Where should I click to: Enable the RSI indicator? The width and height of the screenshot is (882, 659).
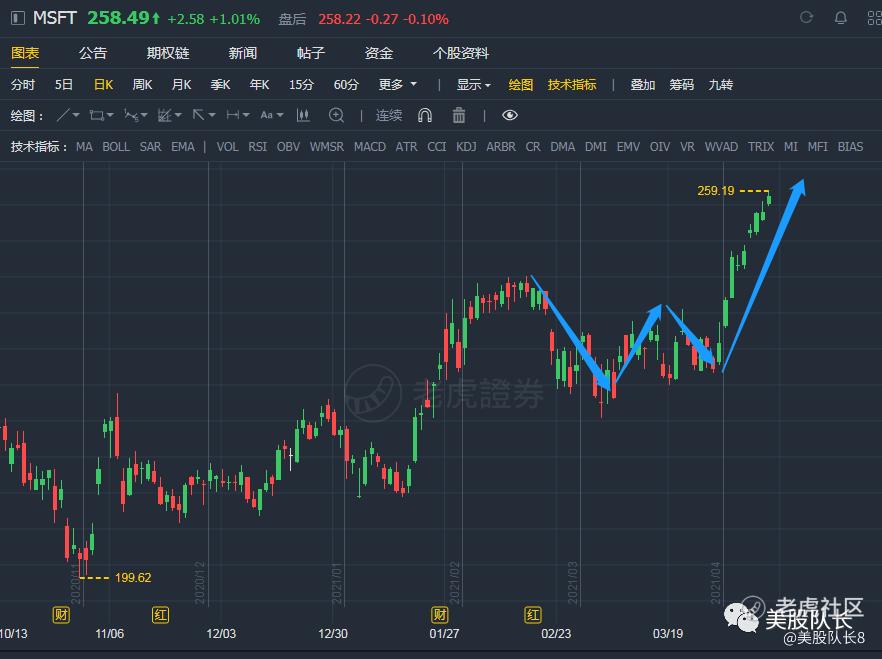(258, 147)
